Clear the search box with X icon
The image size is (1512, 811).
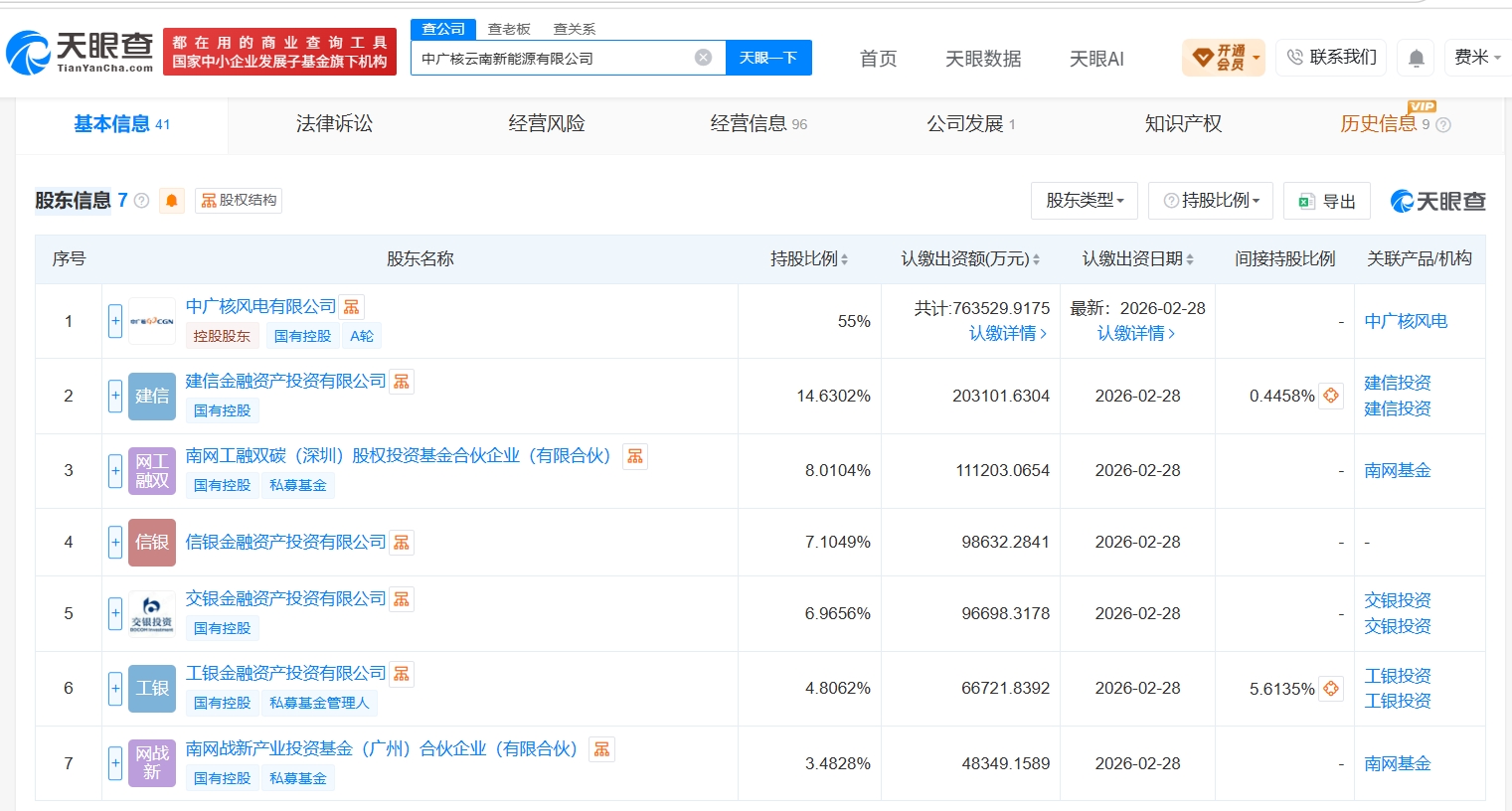[703, 58]
